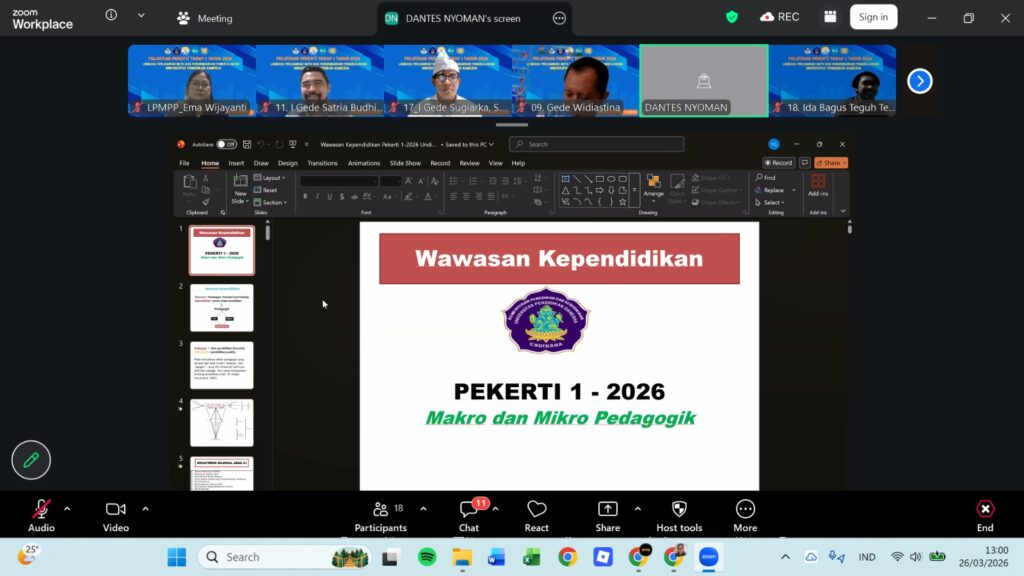Image resolution: width=1024 pixels, height=576 pixels.
Task: Select the DANTES NYOMAN participant thumbnail
Action: pos(704,81)
